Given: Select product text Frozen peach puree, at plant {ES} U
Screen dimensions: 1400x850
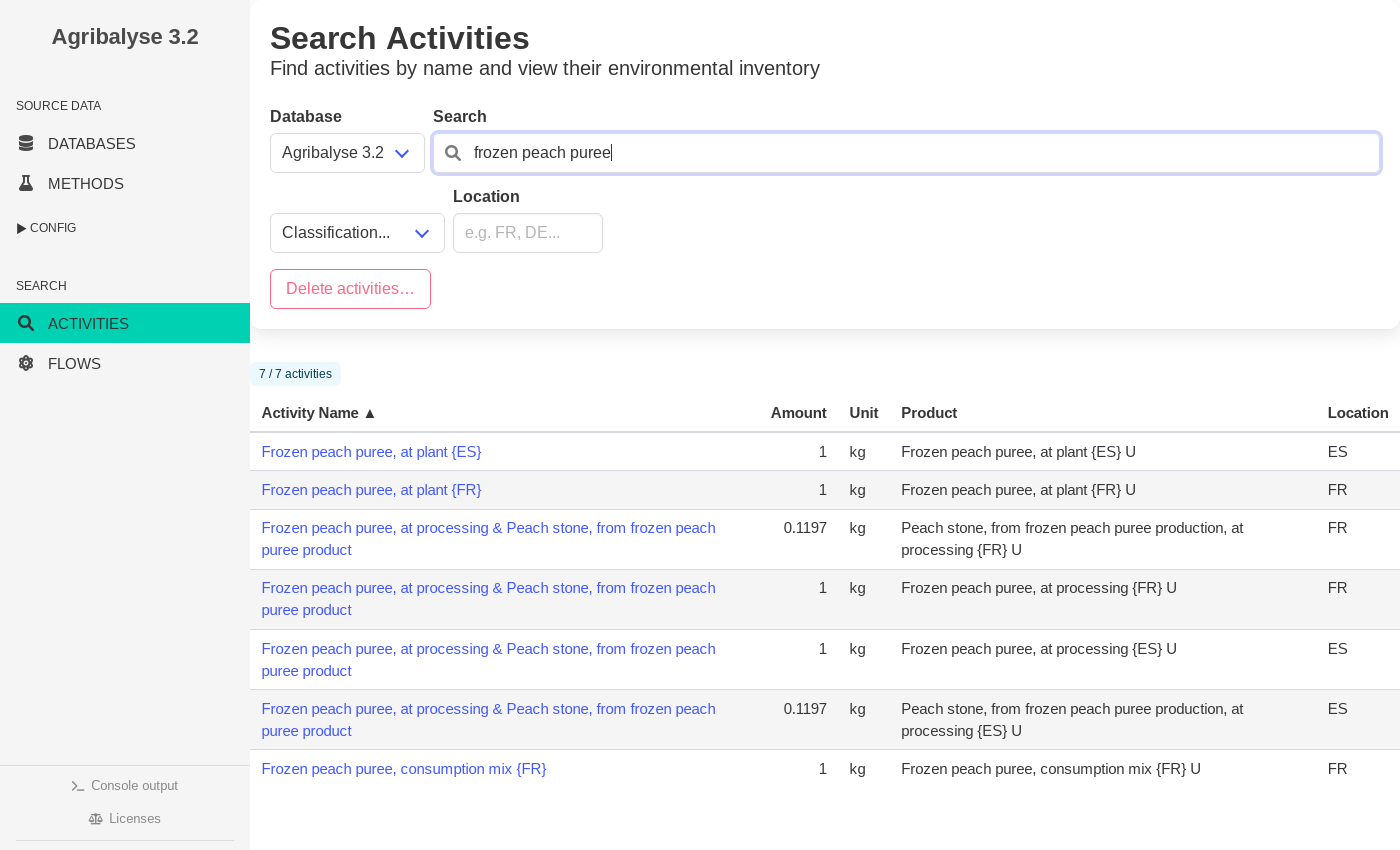Looking at the screenshot, I should (1018, 452).
